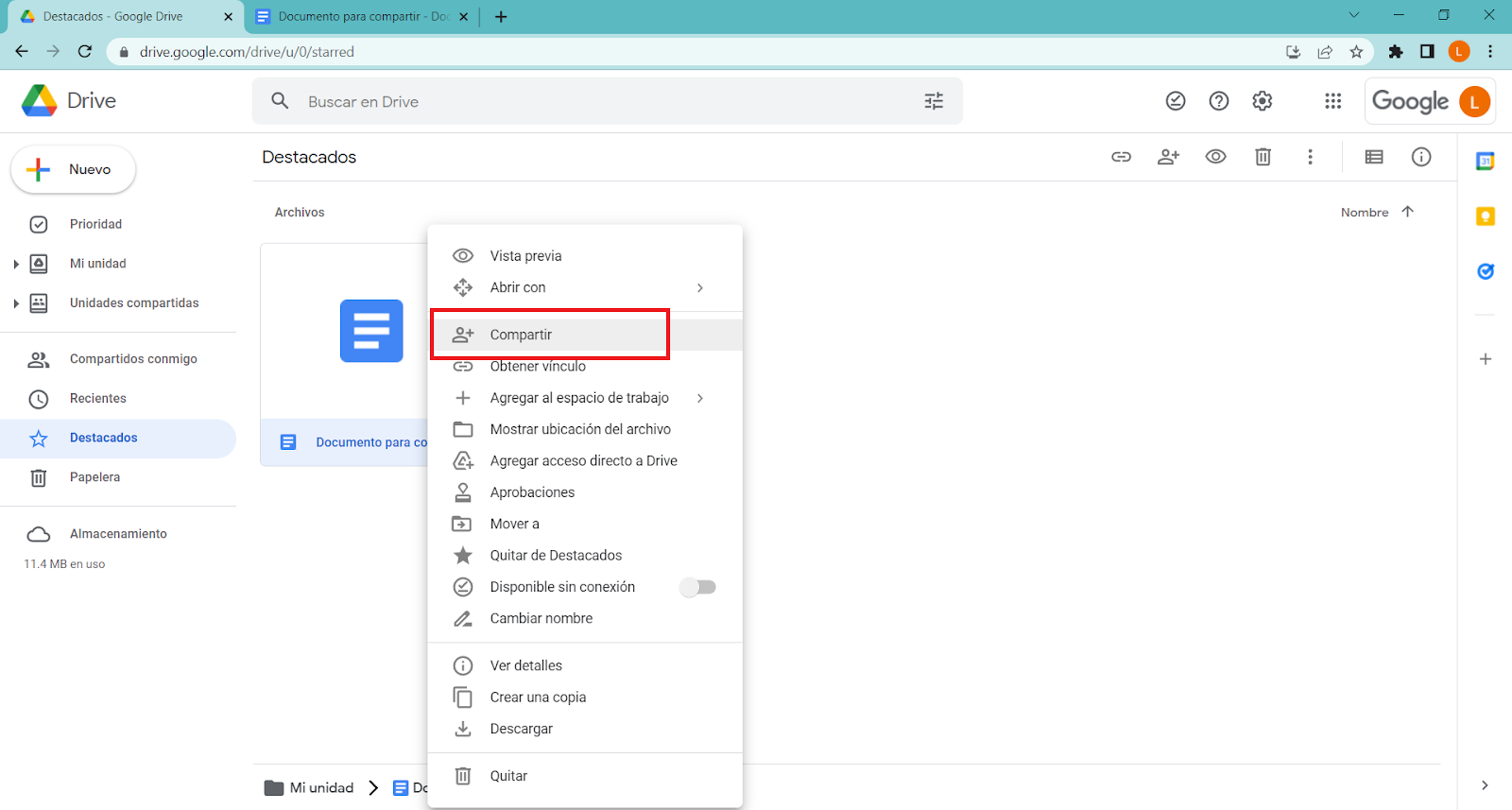Expand the Mi unidad tree arrow

16,264
